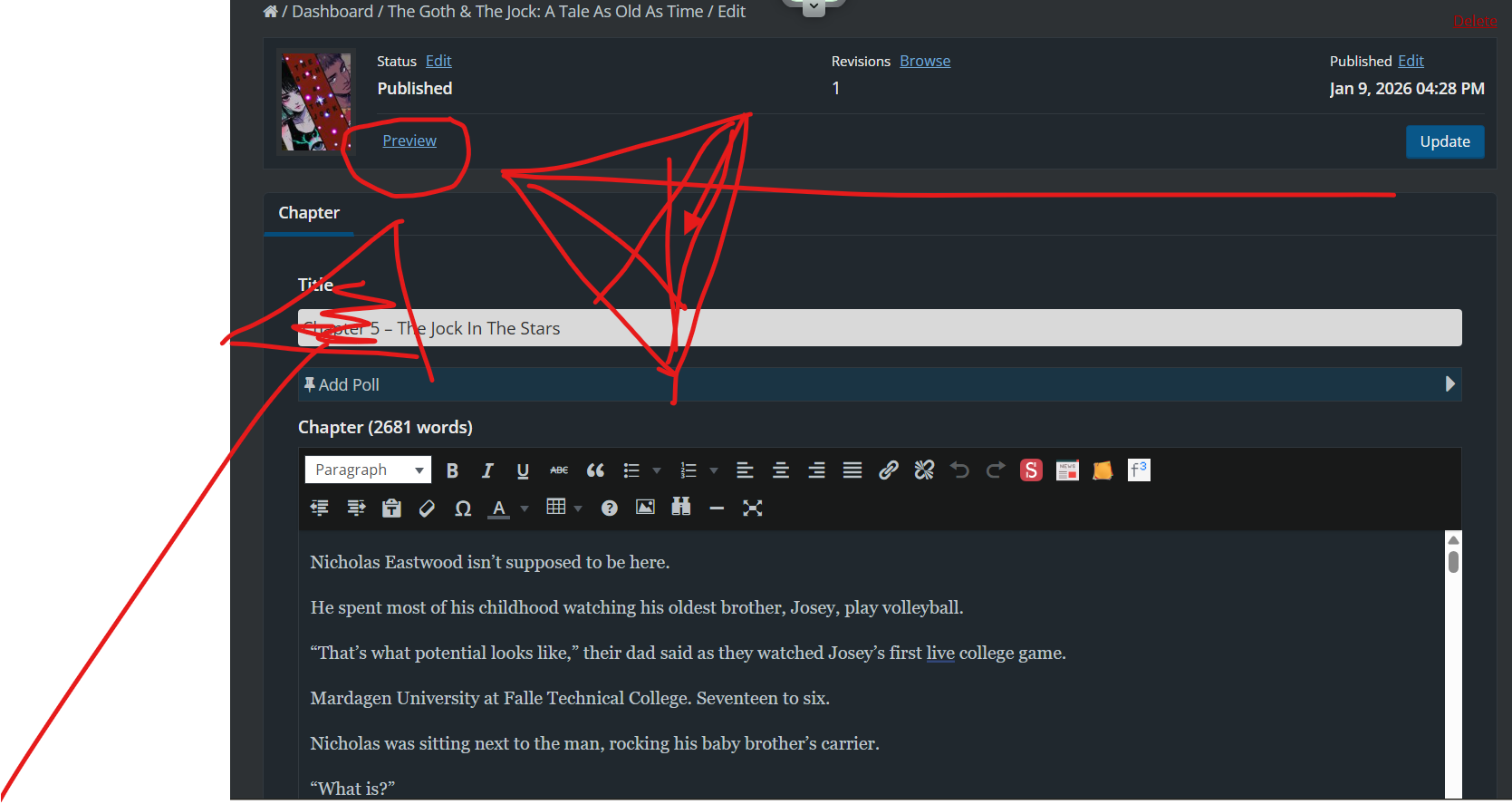The height and width of the screenshot is (804, 1512).
Task: Open the text color picker arrow
Action: click(x=525, y=509)
